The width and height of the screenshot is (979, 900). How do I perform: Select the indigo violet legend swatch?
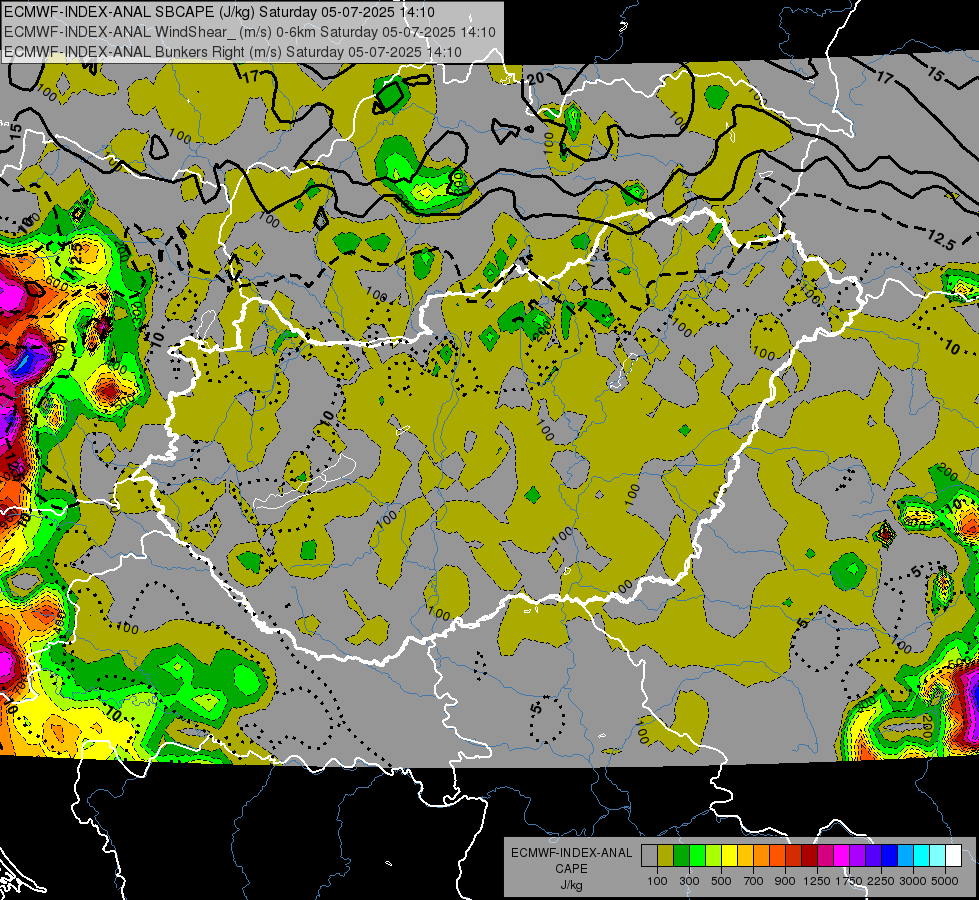(873, 856)
